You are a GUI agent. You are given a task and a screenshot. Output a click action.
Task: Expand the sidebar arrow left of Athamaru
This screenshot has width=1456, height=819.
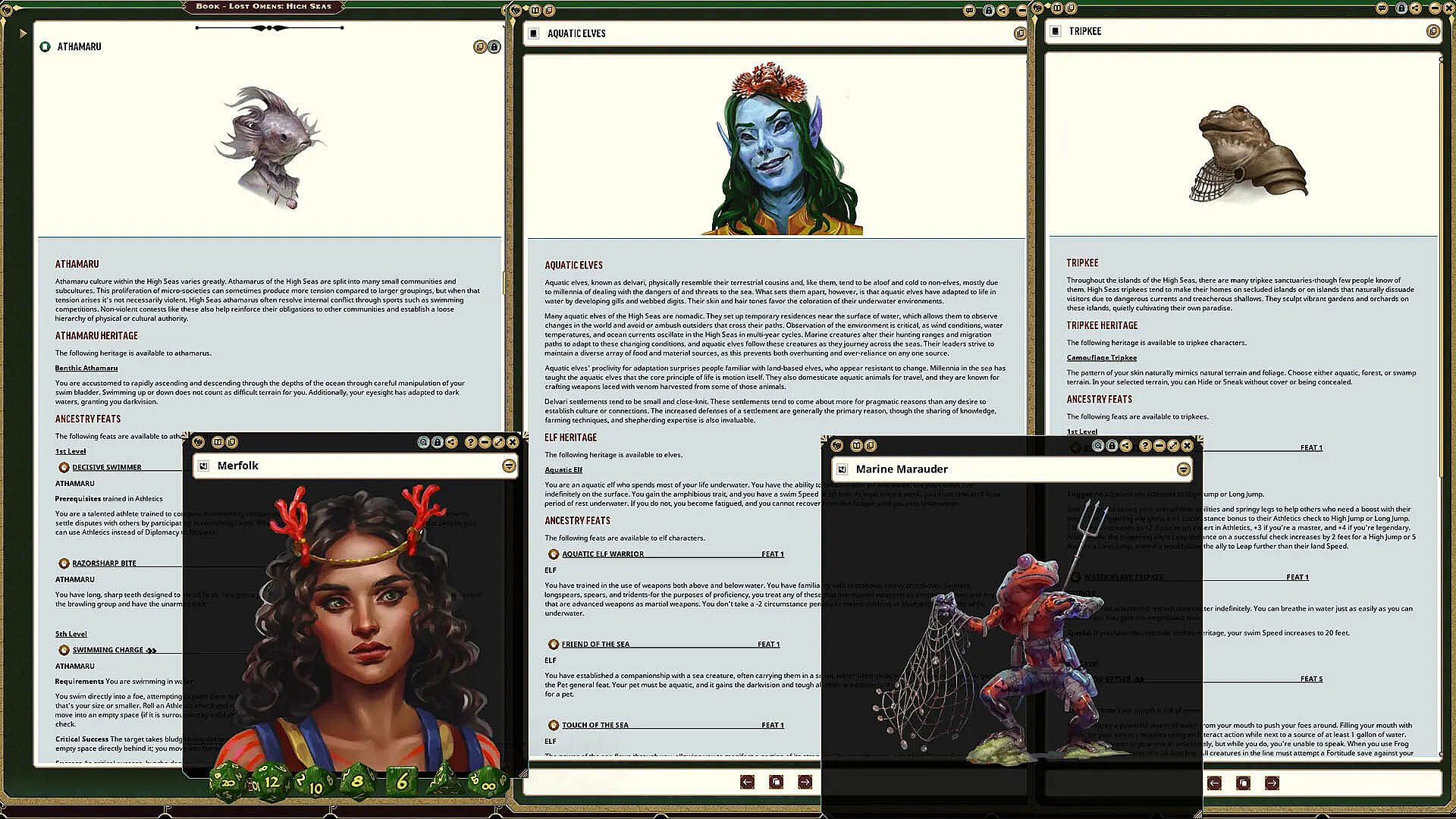coord(23,33)
